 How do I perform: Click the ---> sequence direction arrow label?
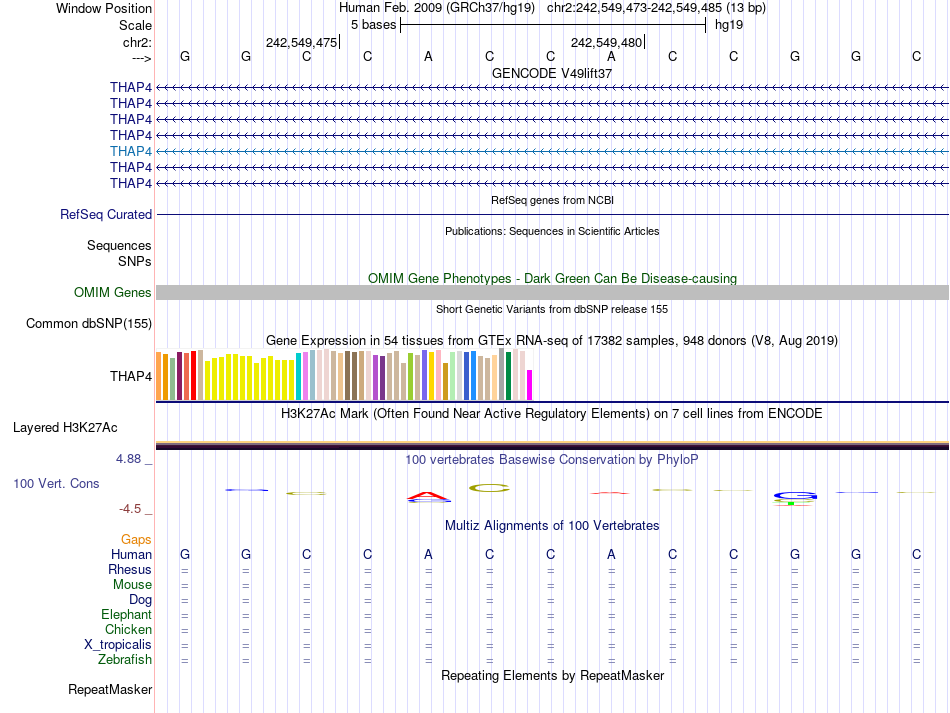click(142, 58)
